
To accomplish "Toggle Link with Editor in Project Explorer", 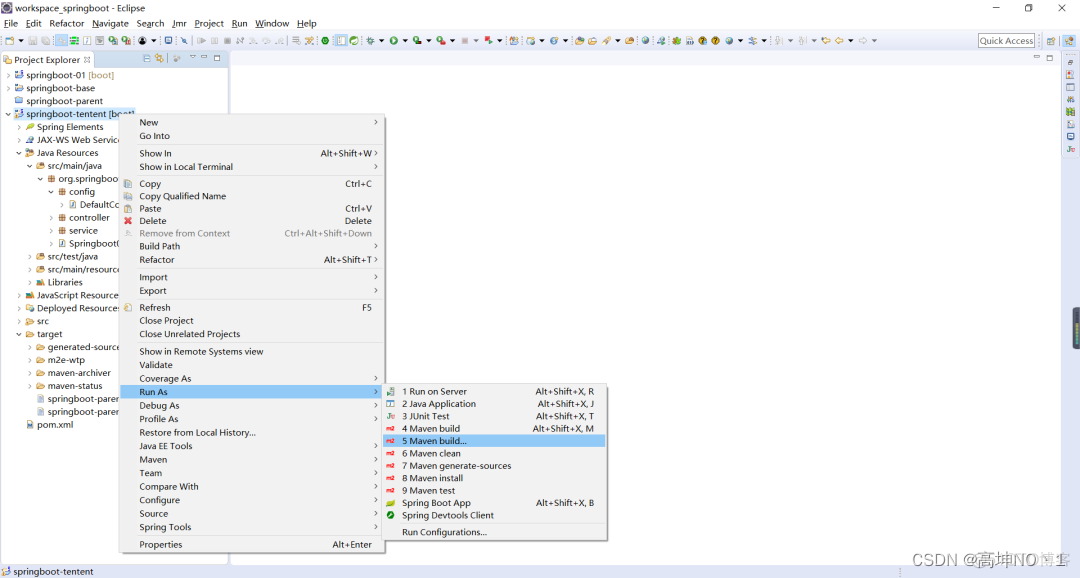I will click(x=159, y=59).
